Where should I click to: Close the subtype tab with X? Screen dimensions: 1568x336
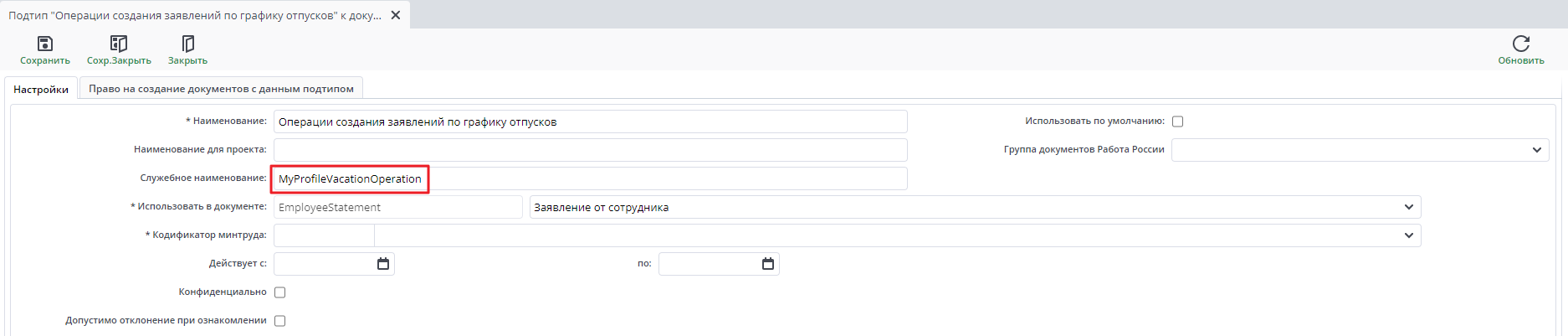click(396, 15)
